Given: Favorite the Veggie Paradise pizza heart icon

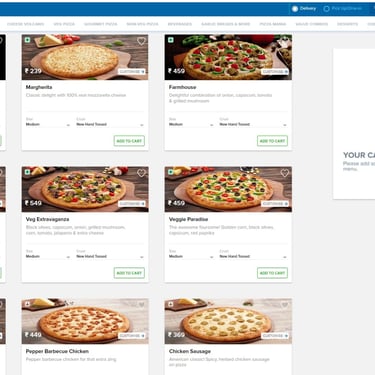Looking at the screenshot, I should point(285,173).
